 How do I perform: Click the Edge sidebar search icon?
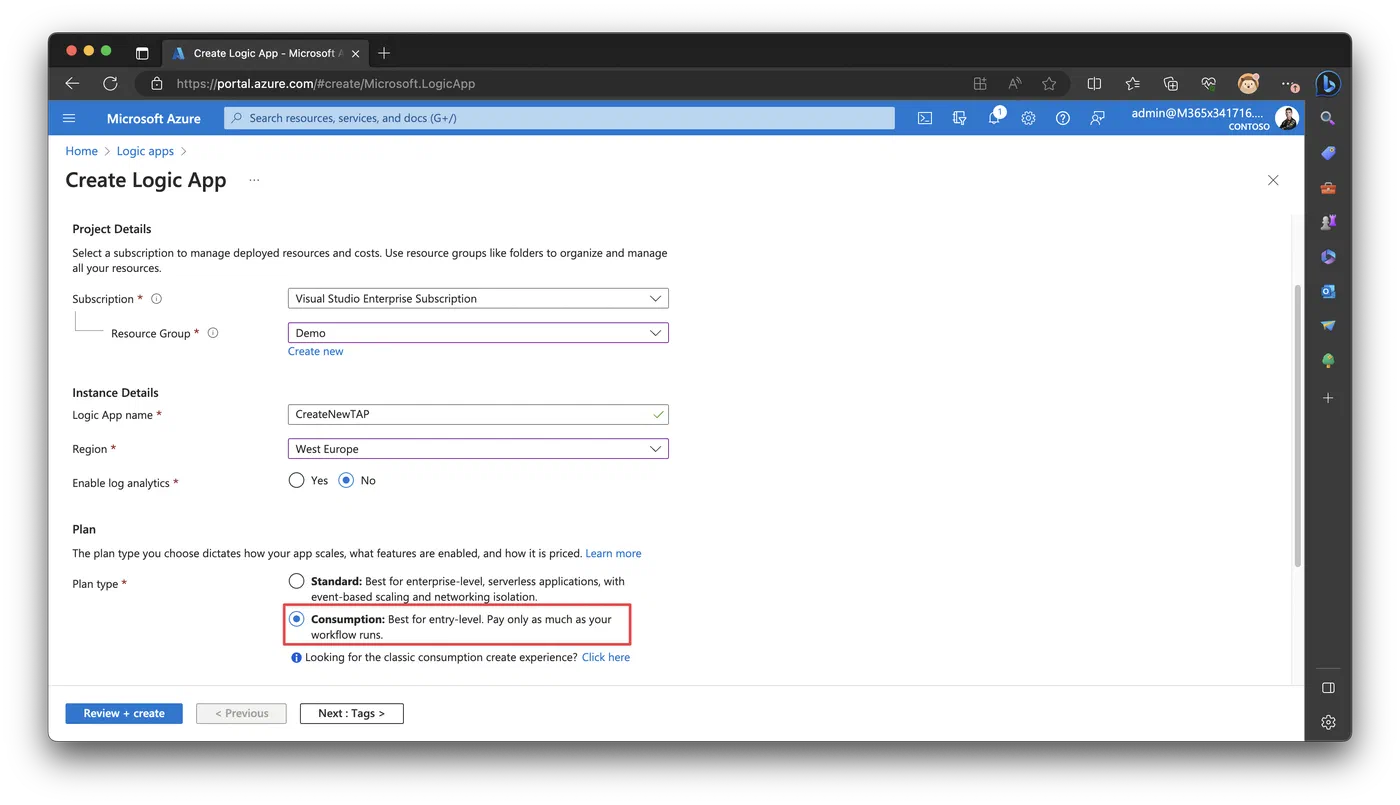pyautogui.click(x=1328, y=118)
